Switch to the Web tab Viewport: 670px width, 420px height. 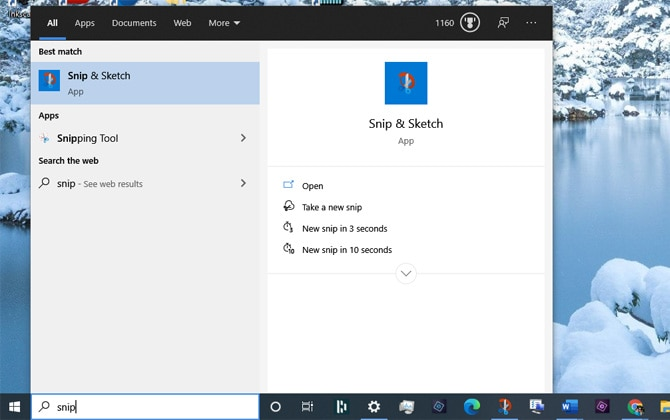(x=182, y=23)
